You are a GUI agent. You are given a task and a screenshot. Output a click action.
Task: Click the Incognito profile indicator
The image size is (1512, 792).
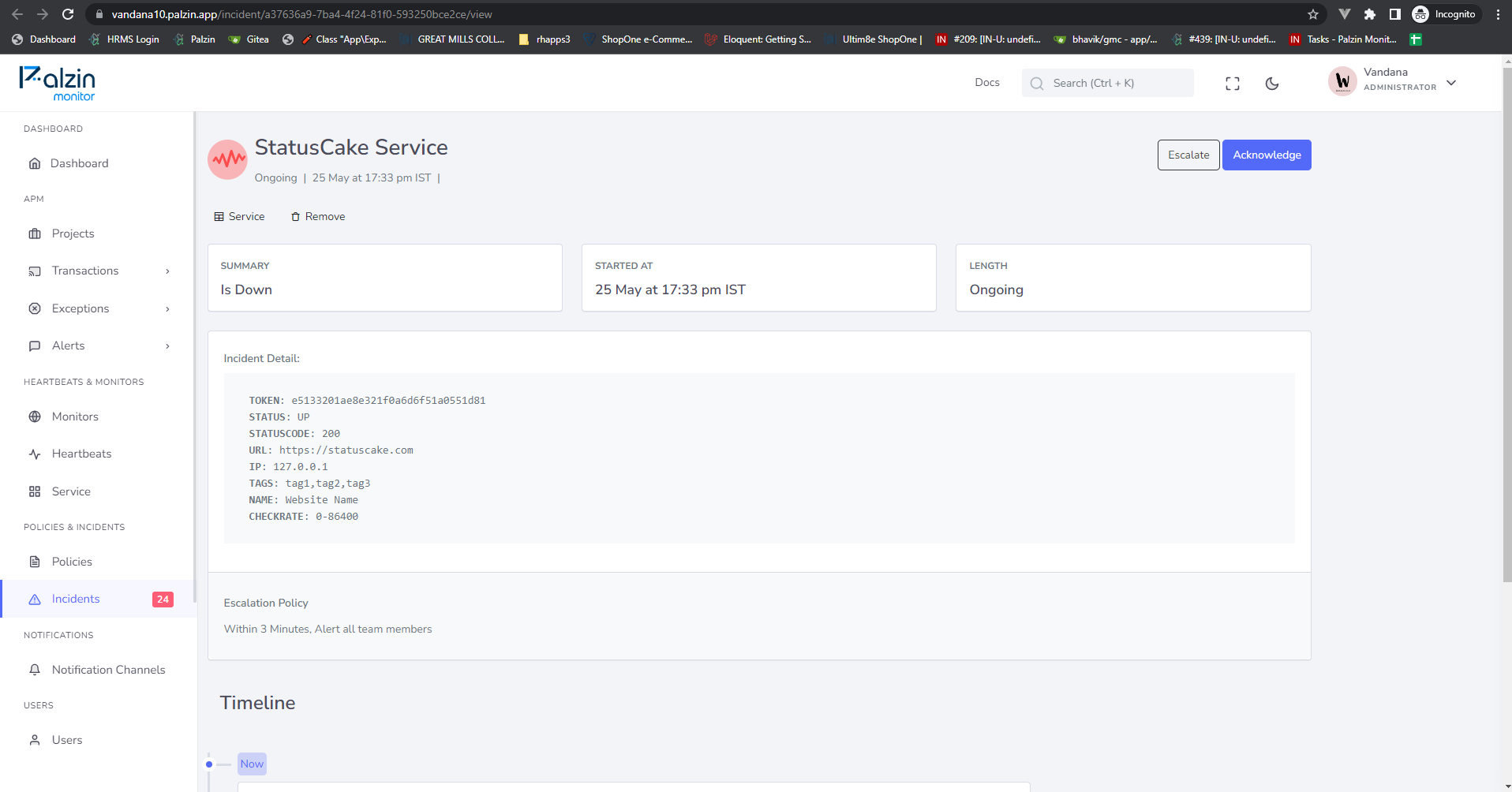tap(1444, 14)
